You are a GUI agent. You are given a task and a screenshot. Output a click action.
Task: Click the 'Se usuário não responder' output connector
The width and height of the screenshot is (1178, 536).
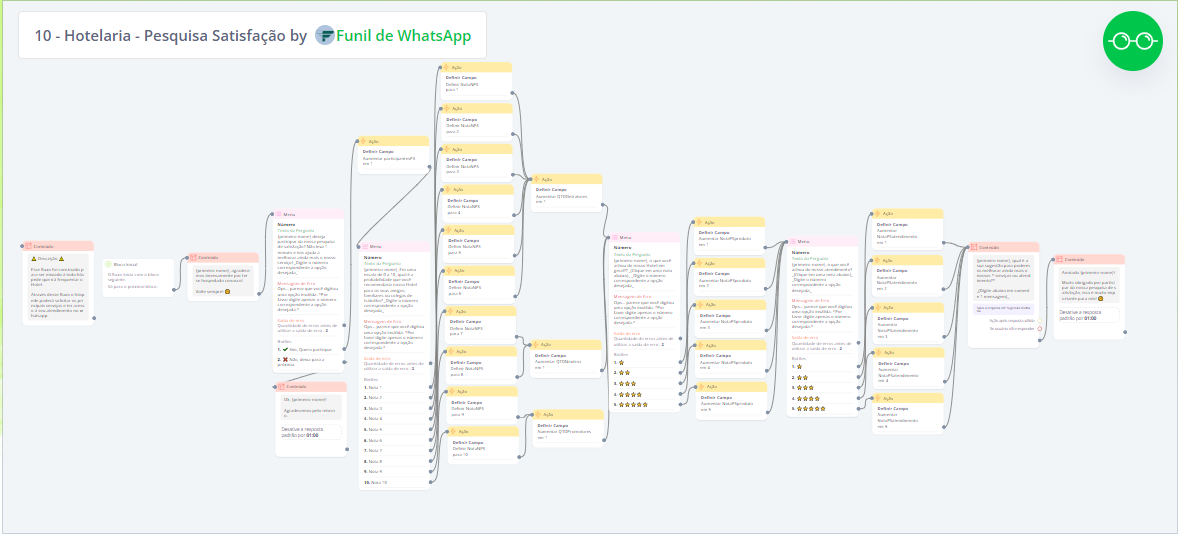tap(1039, 328)
